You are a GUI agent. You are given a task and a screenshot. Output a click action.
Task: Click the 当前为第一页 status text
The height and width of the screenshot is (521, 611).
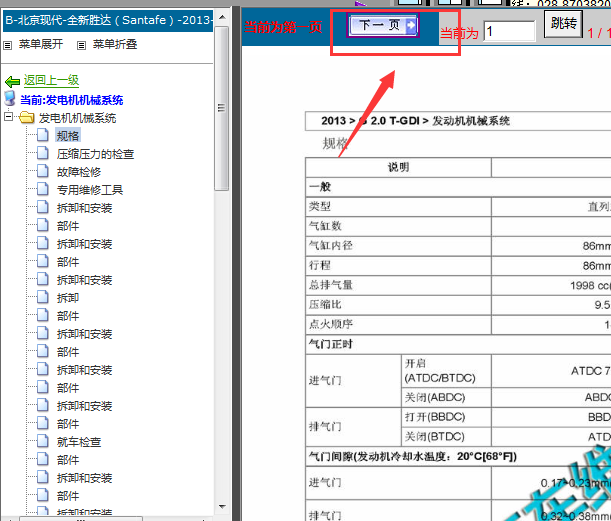pyautogui.click(x=283, y=27)
